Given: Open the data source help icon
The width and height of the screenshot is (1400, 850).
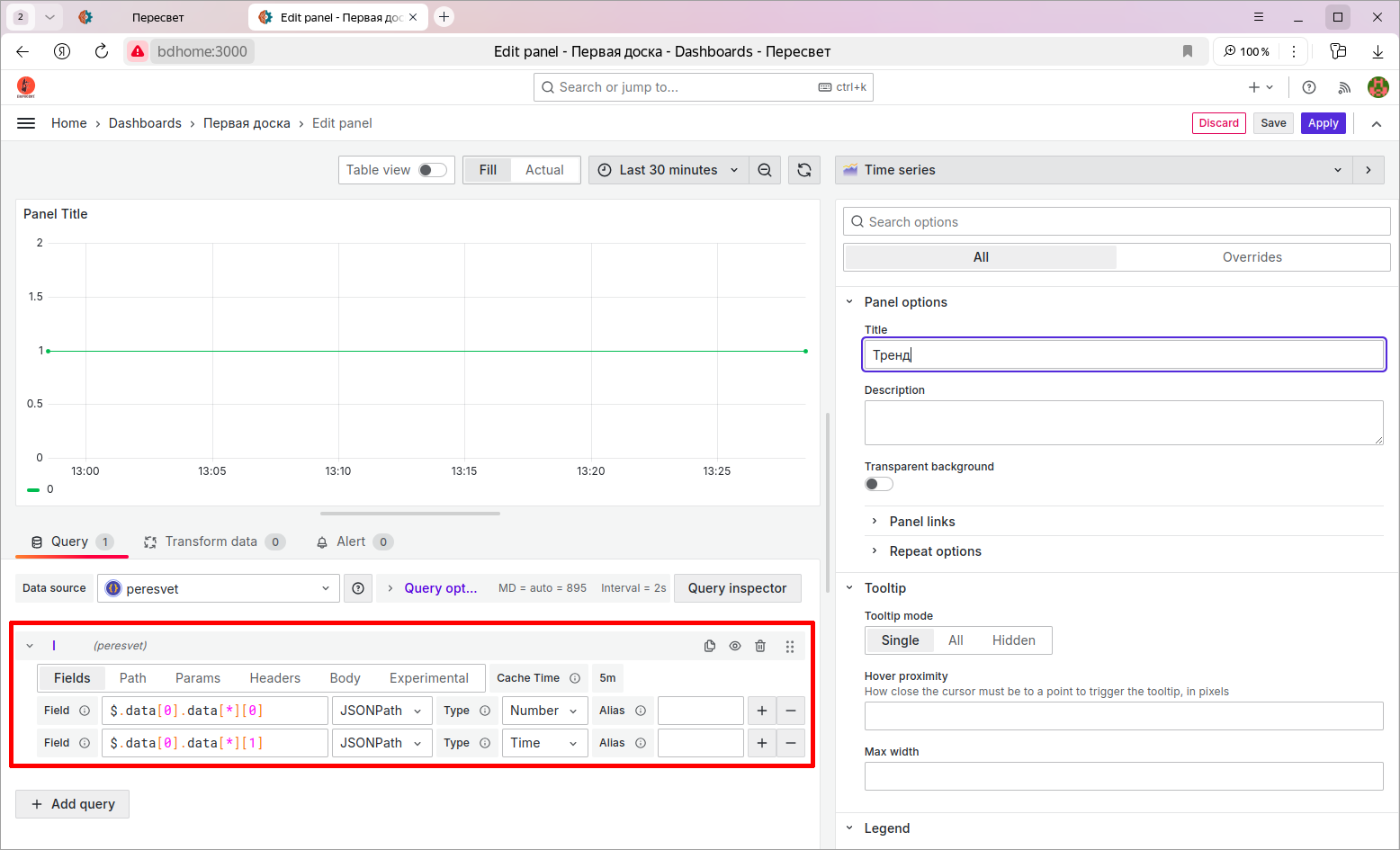Looking at the screenshot, I should [x=358, y=588].
